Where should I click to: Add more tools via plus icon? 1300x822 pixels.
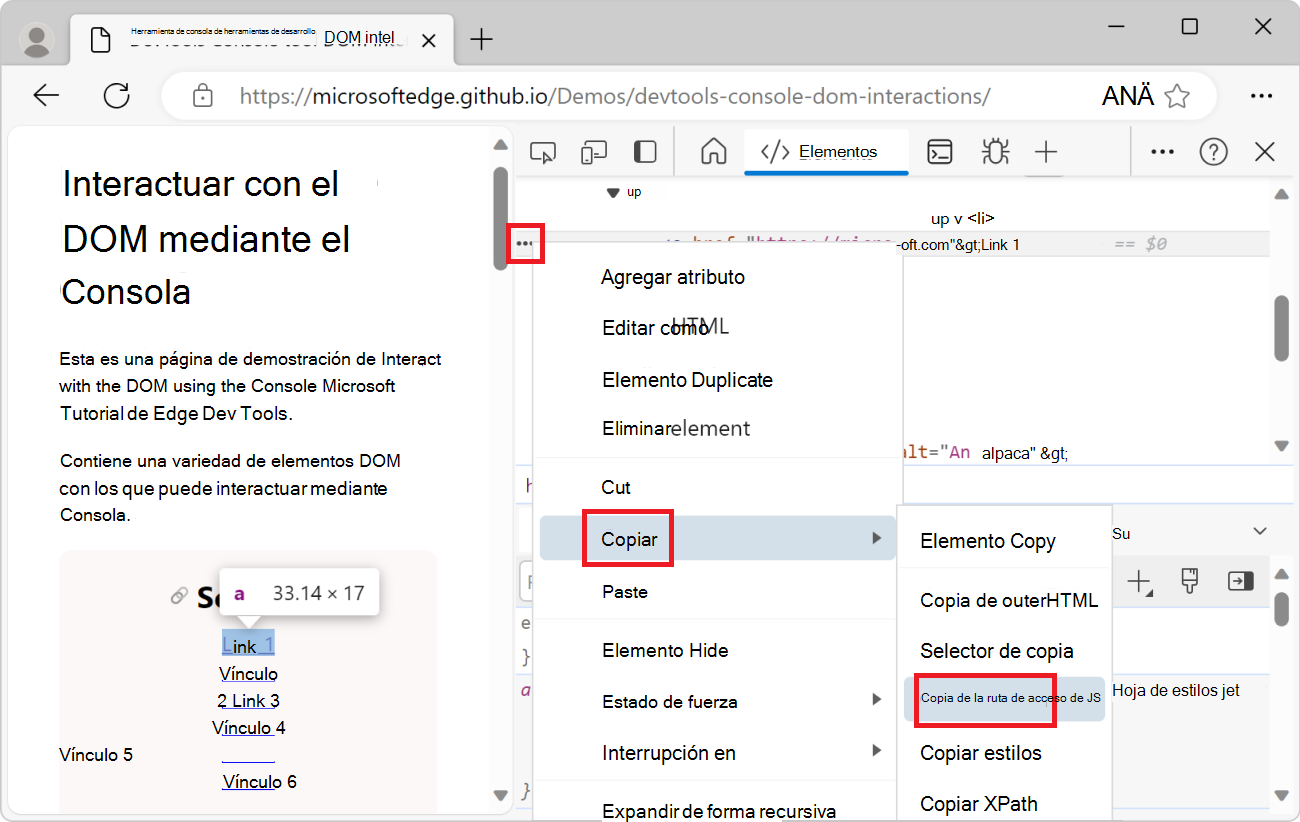[1046, 151]
